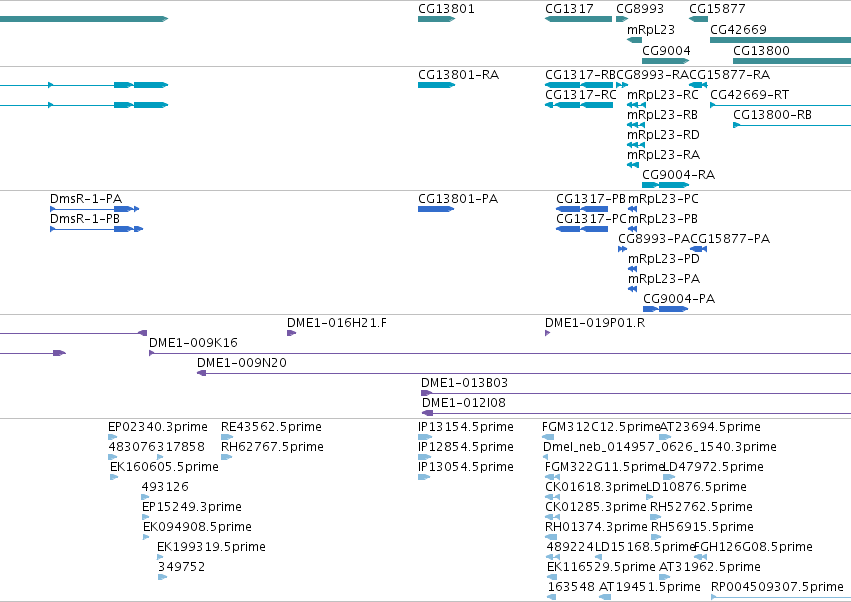
Task: Select the CG15877 gene label
Action: pyautogui.click(x=717, y=9)
